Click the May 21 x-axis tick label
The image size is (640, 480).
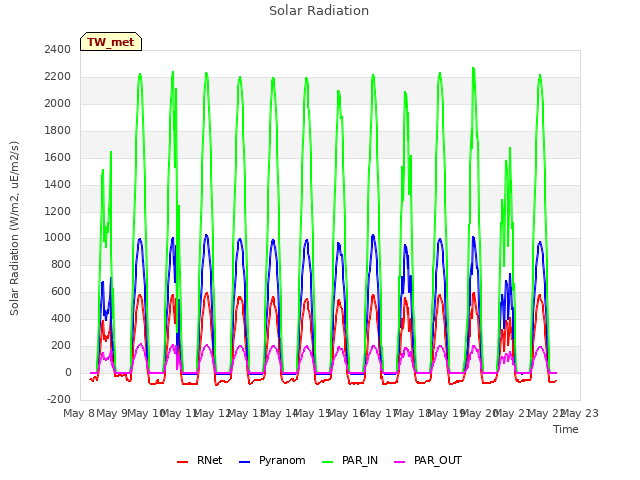pos(513,413)
